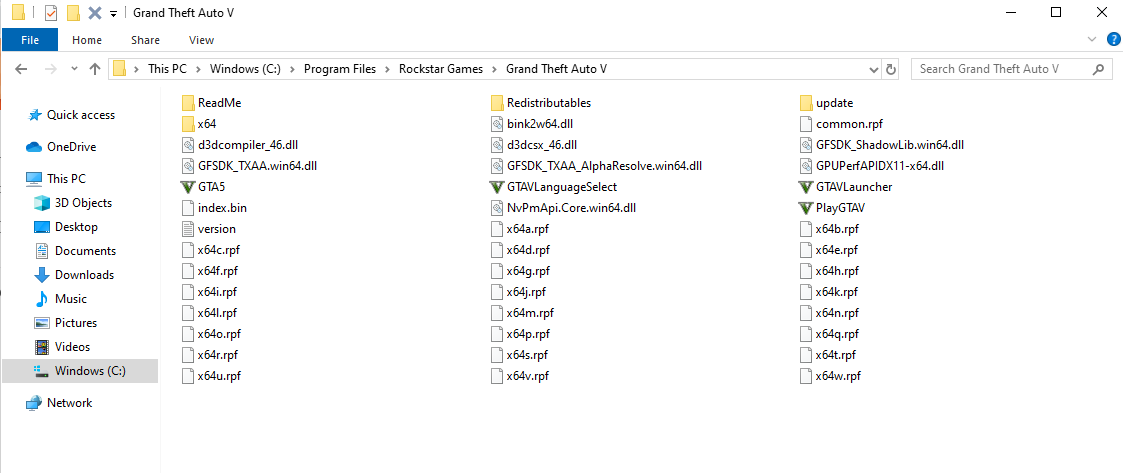This screenshot has height=473, width=1123.
Task: Open the Help question mark button
Action: click(x=1114, y=39)
